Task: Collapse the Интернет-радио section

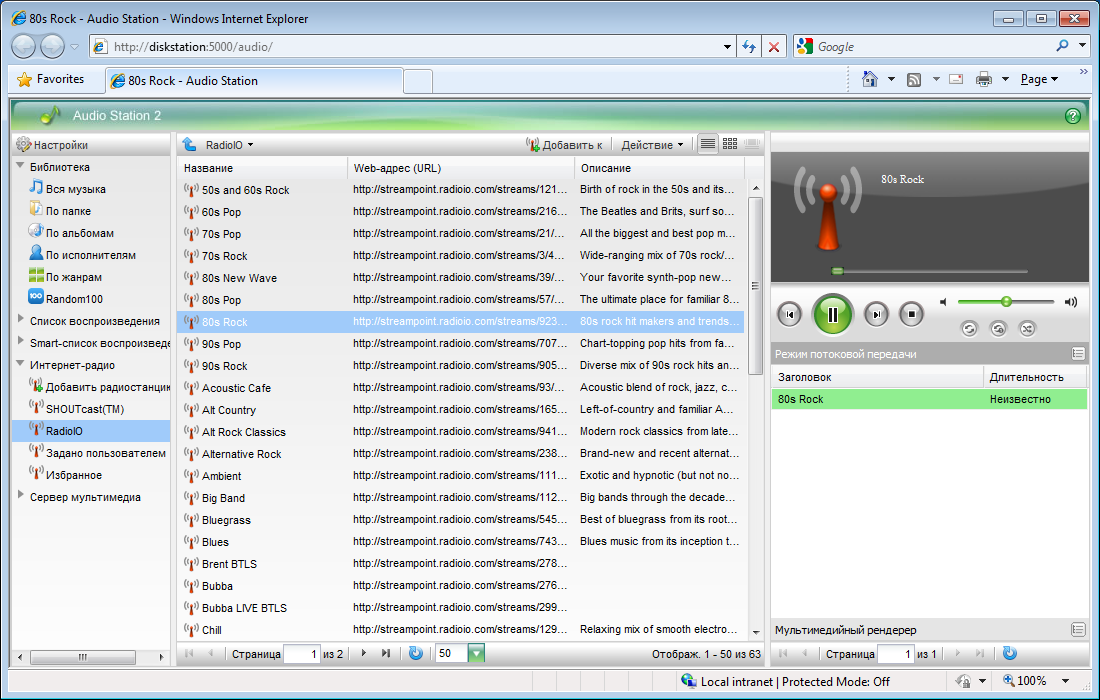Action: (20, 363)
